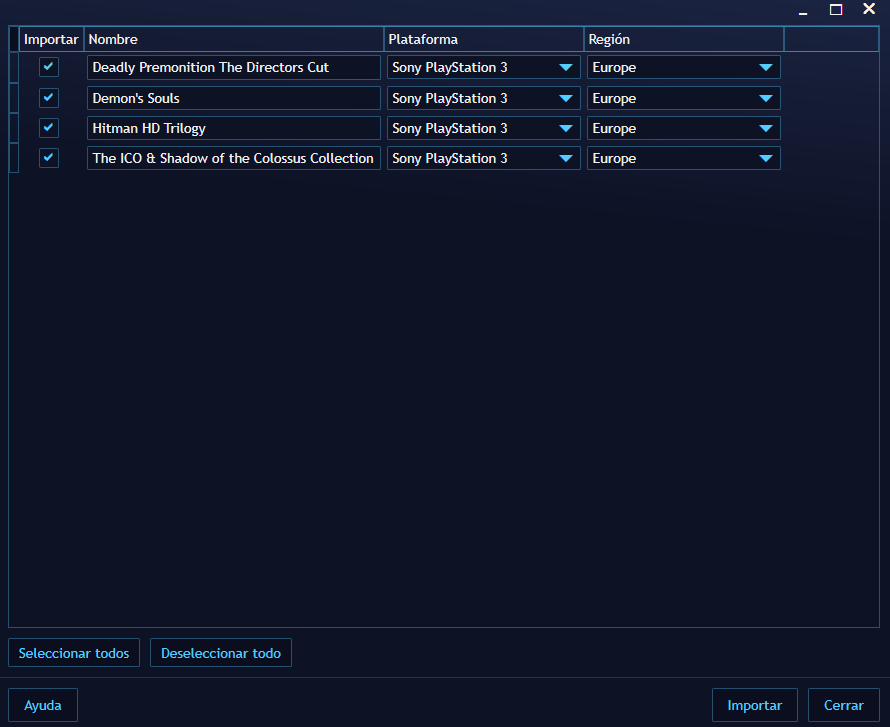The height and width of the screenshot is (727, 890).
Task: Click the Seleccionar todos button
Action: [x=74, y=653]
